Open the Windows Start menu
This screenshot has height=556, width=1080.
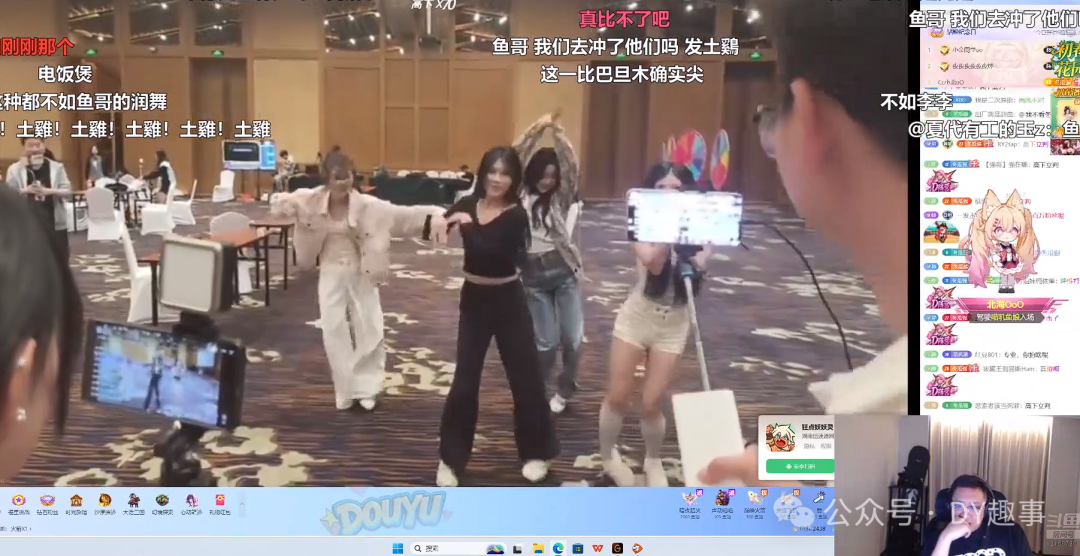click(x=397, y=548)
